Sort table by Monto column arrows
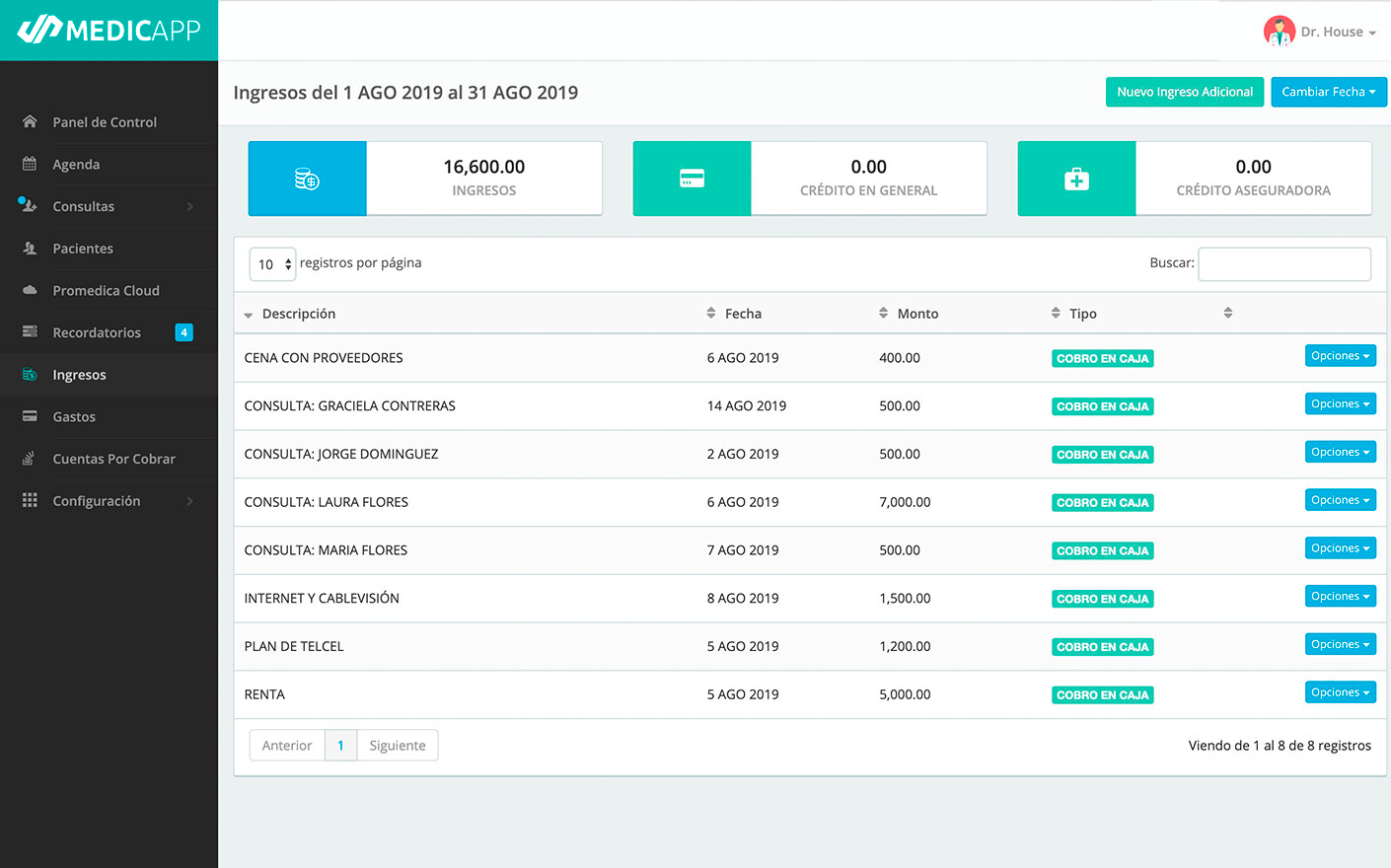The height and width of the screenshot is (868, 1391). pos(884,313)
